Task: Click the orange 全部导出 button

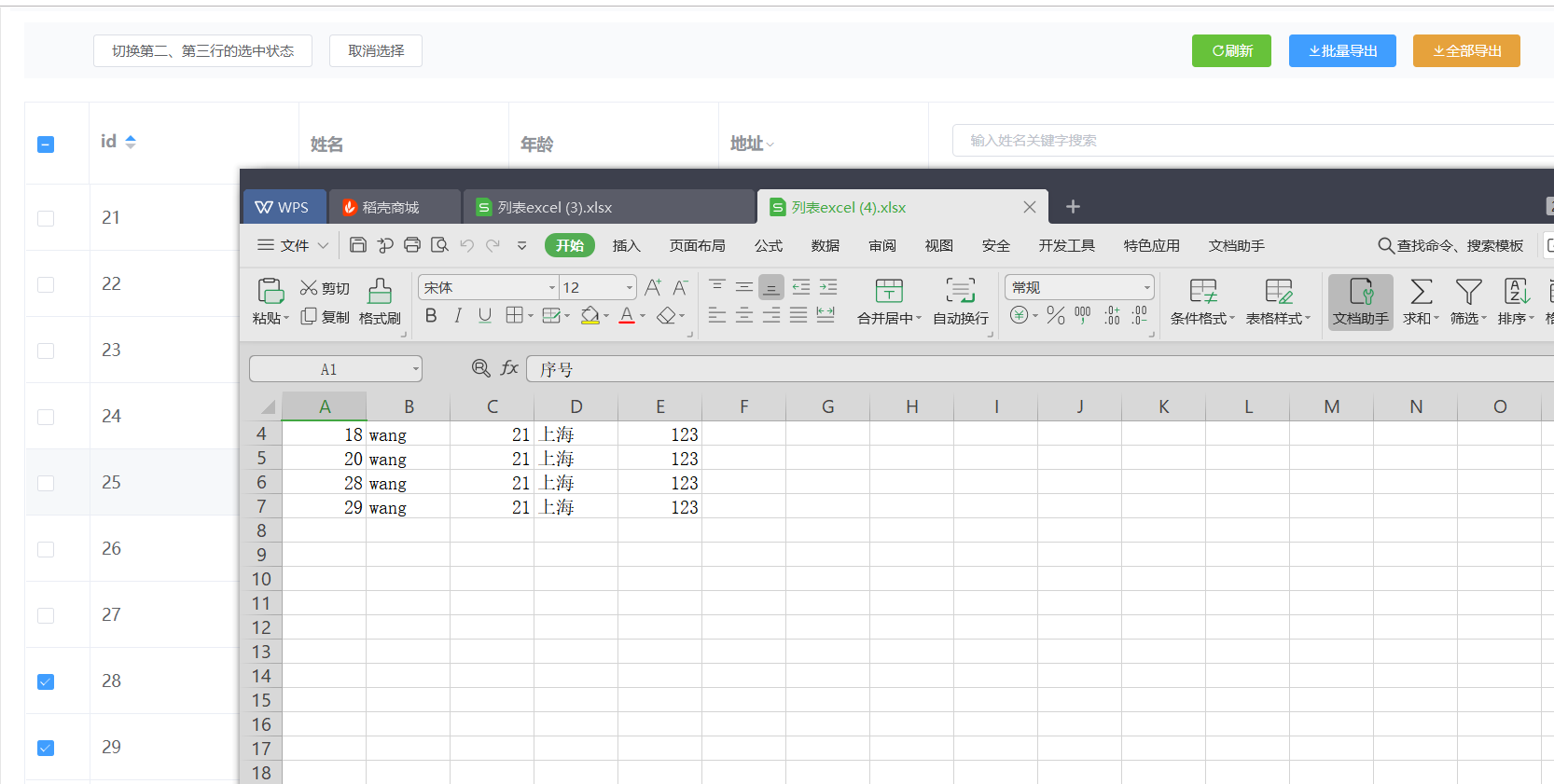Action: point(1466,50)
